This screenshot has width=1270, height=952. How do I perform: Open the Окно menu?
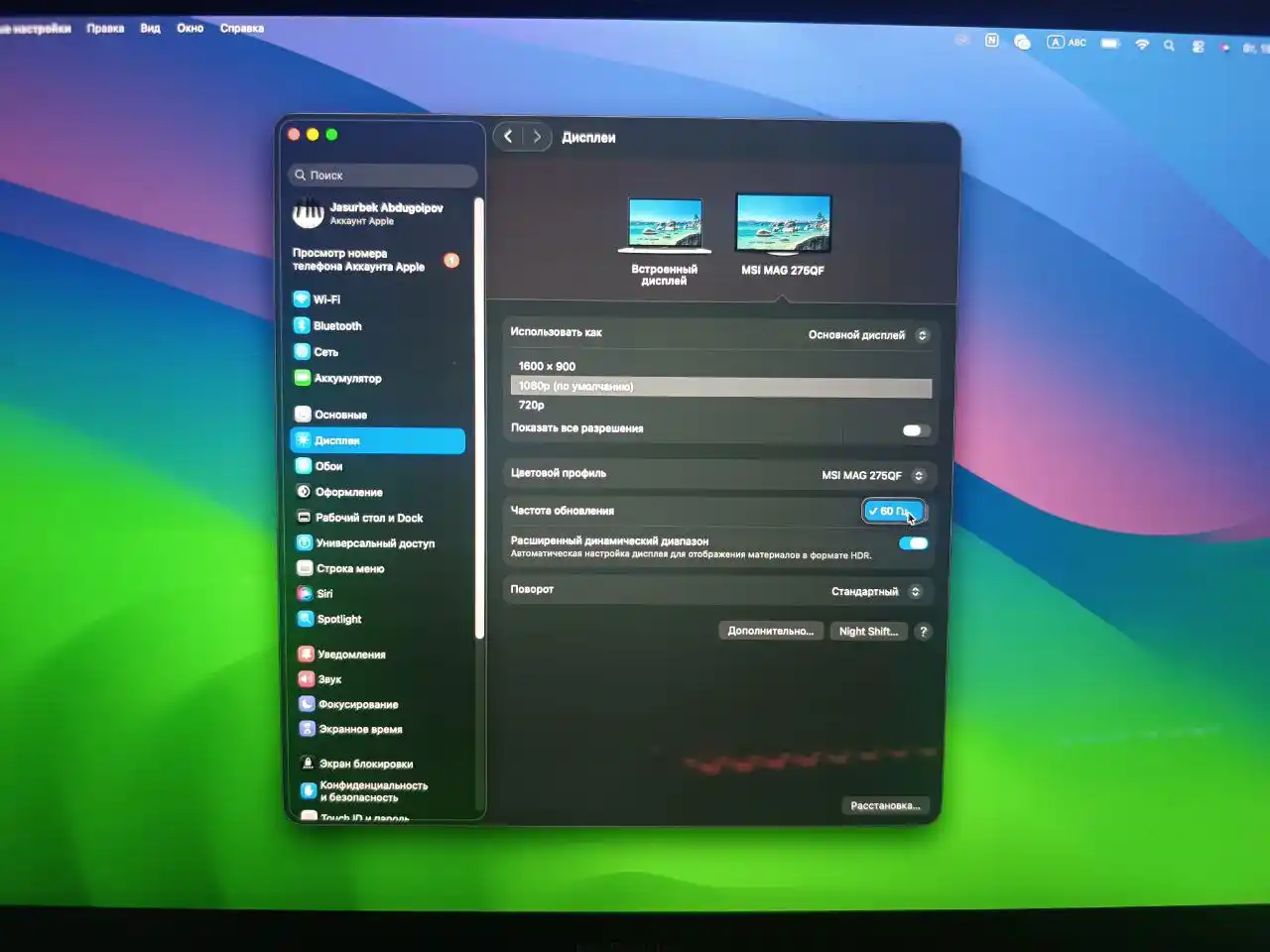click(190, 28)
